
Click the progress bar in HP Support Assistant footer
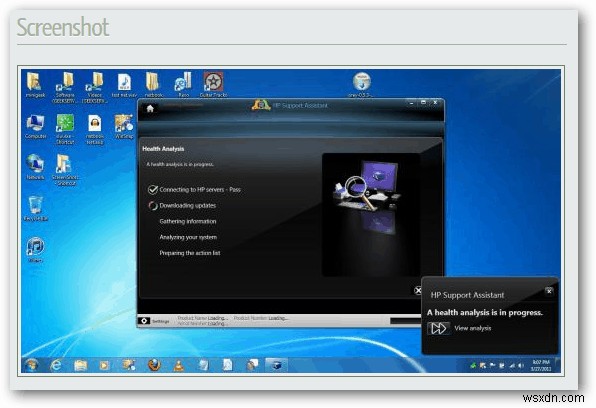[406, 321]
